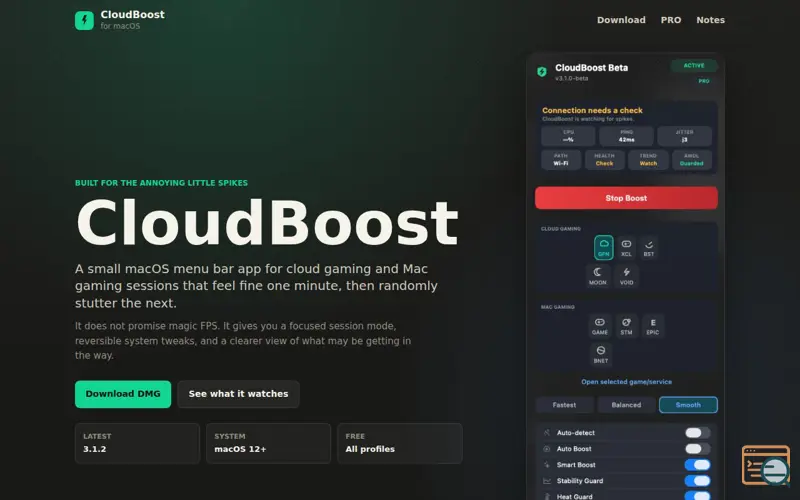
Task: Click the Heat Guard thermometer icon
Action: point(546,496)
